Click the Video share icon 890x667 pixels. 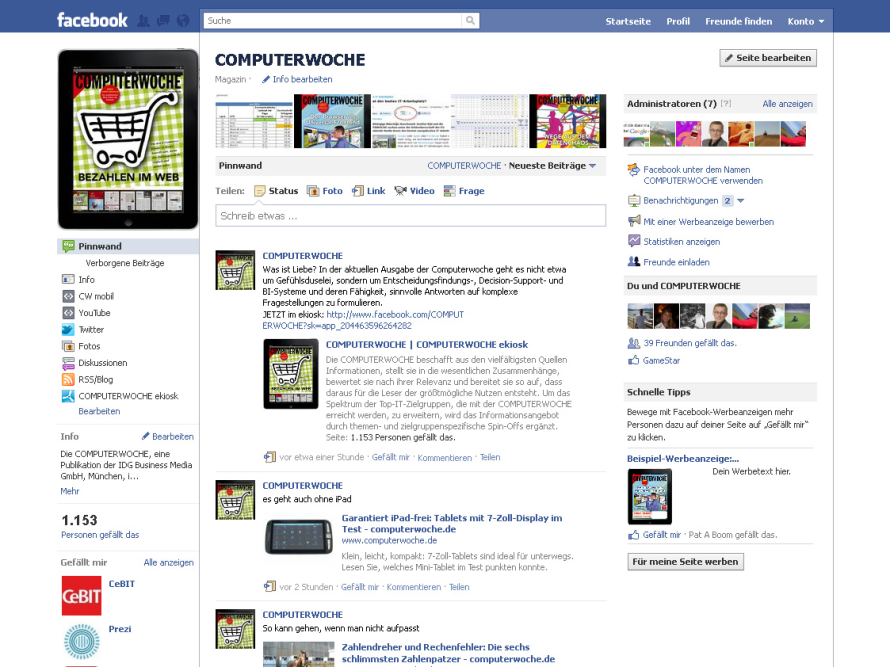point(400,191)
